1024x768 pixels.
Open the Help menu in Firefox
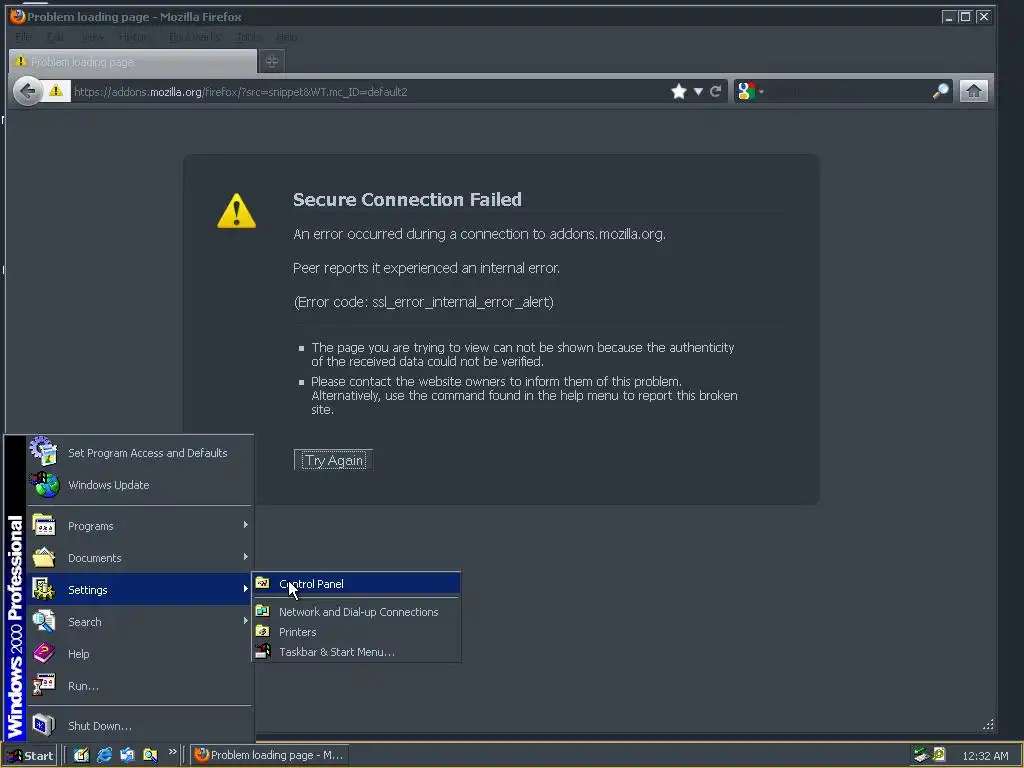(x=287, y=37)
